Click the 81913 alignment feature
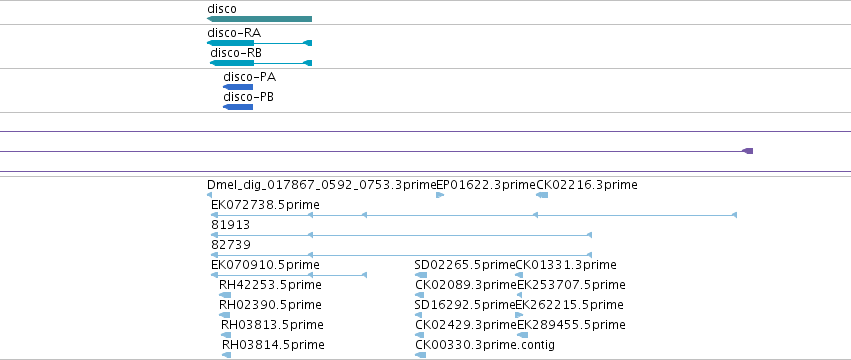 [x=401, y=235]
